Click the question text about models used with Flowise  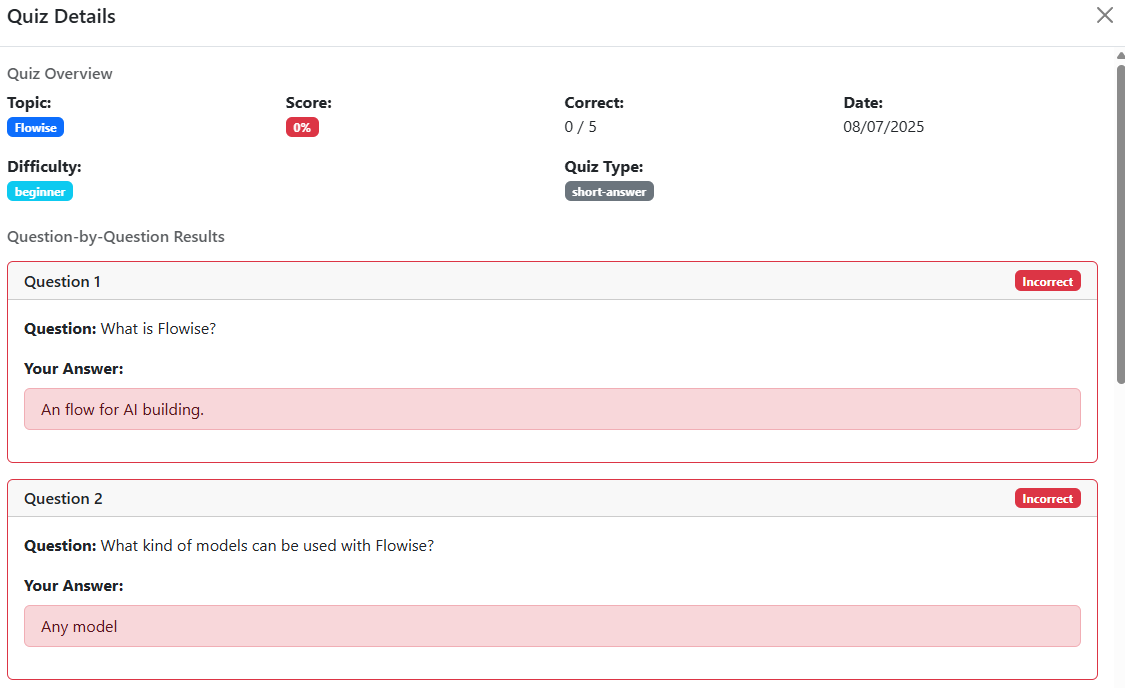click(x=267, y=546)
